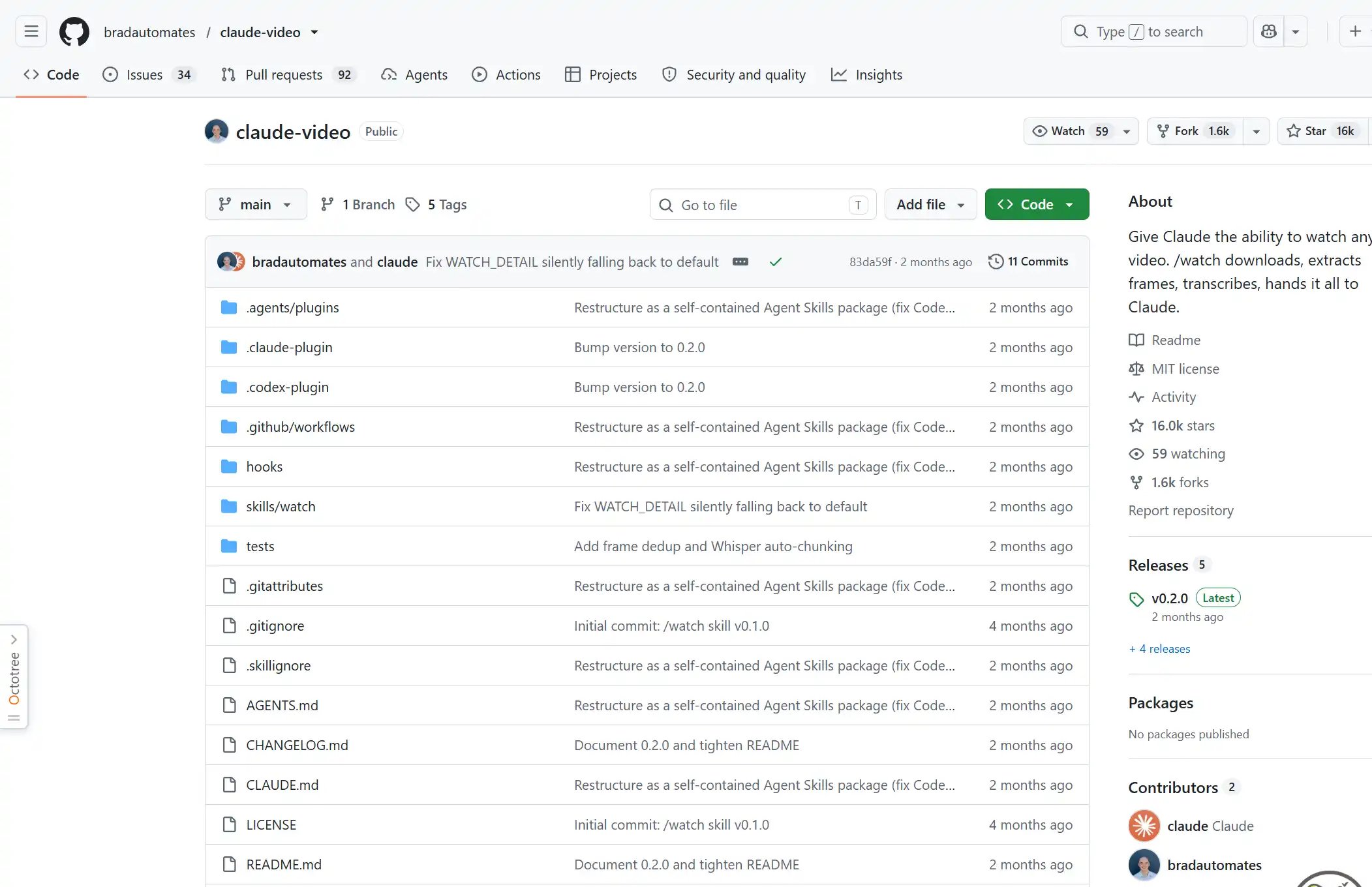Click the AGENTS.md file icon
The height and width of the screenshot is (887, 1372).
click(229, 705)
